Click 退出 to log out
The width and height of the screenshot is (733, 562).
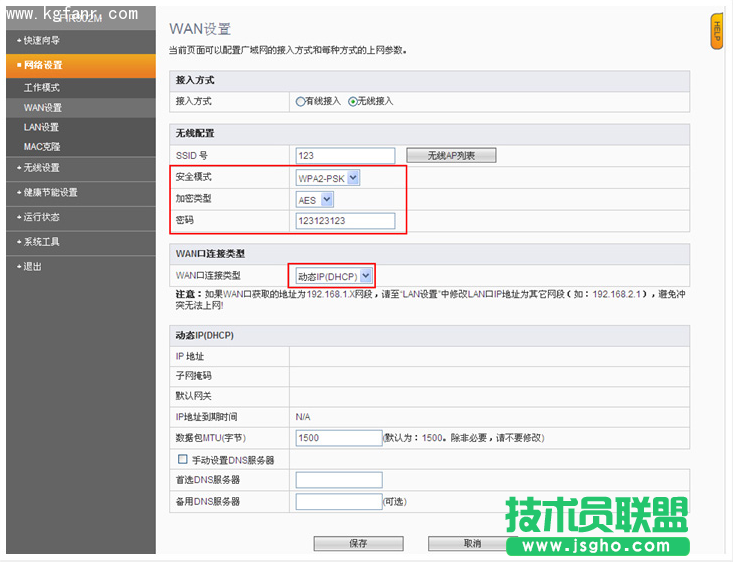coord(33,266)
